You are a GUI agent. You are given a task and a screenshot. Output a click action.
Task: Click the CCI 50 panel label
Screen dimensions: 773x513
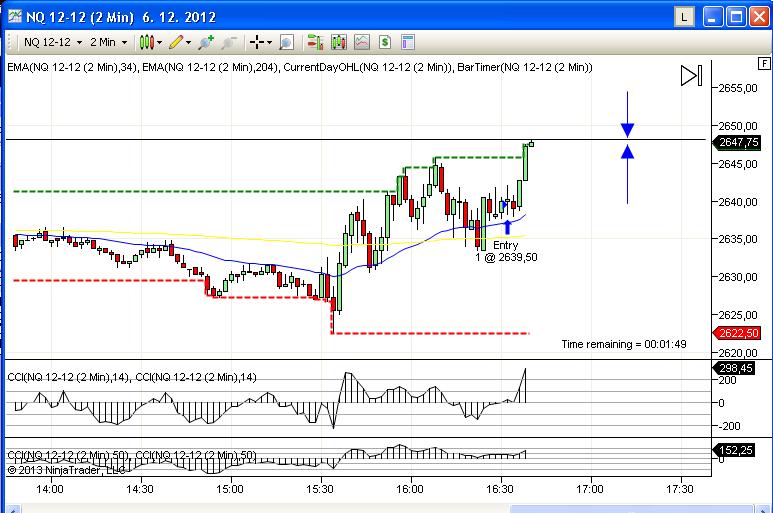[132, 455]
